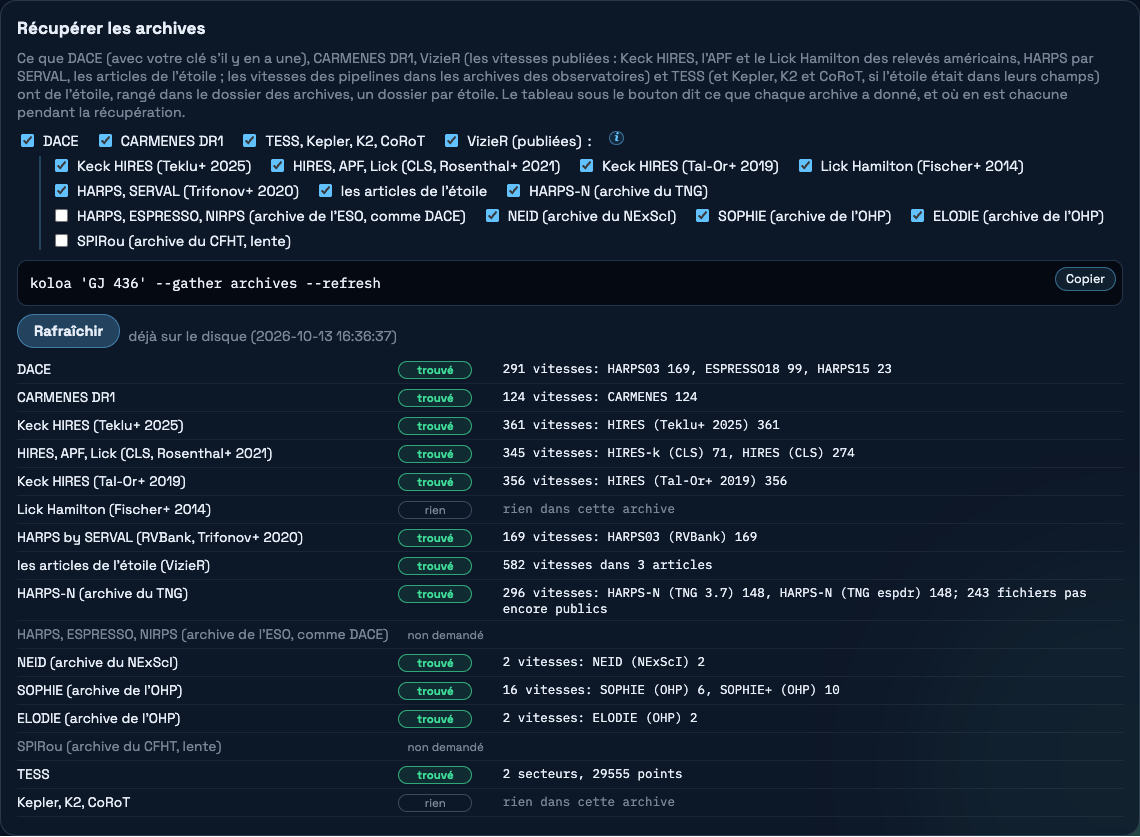This screenshot has height=837, width=1140.
Task: Click the 'rien' badge for Kepler, K2, CoRoT
Action: (x=435, y=803)
